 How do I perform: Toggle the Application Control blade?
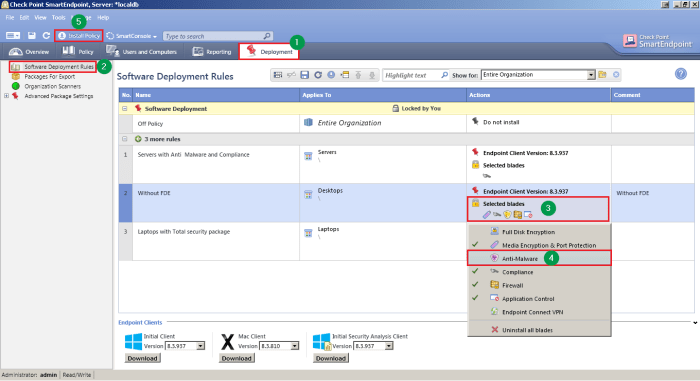coord(539,299)
